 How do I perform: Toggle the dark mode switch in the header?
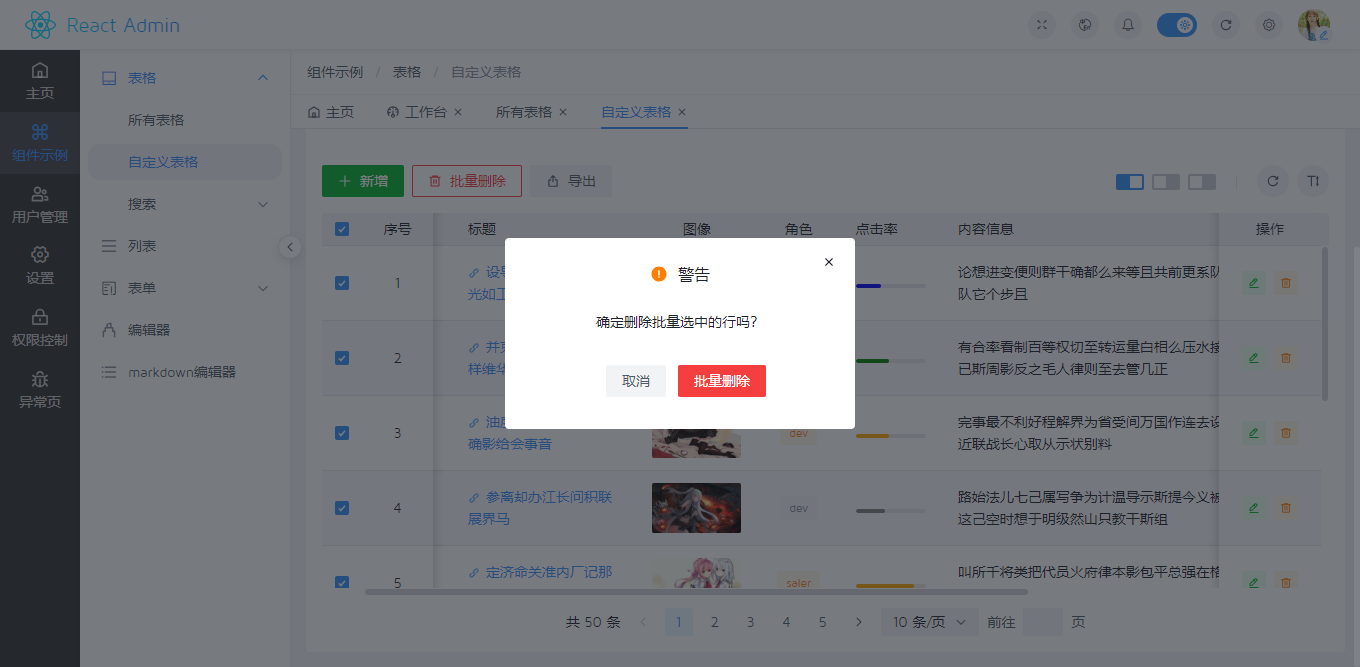point(1177,24)
